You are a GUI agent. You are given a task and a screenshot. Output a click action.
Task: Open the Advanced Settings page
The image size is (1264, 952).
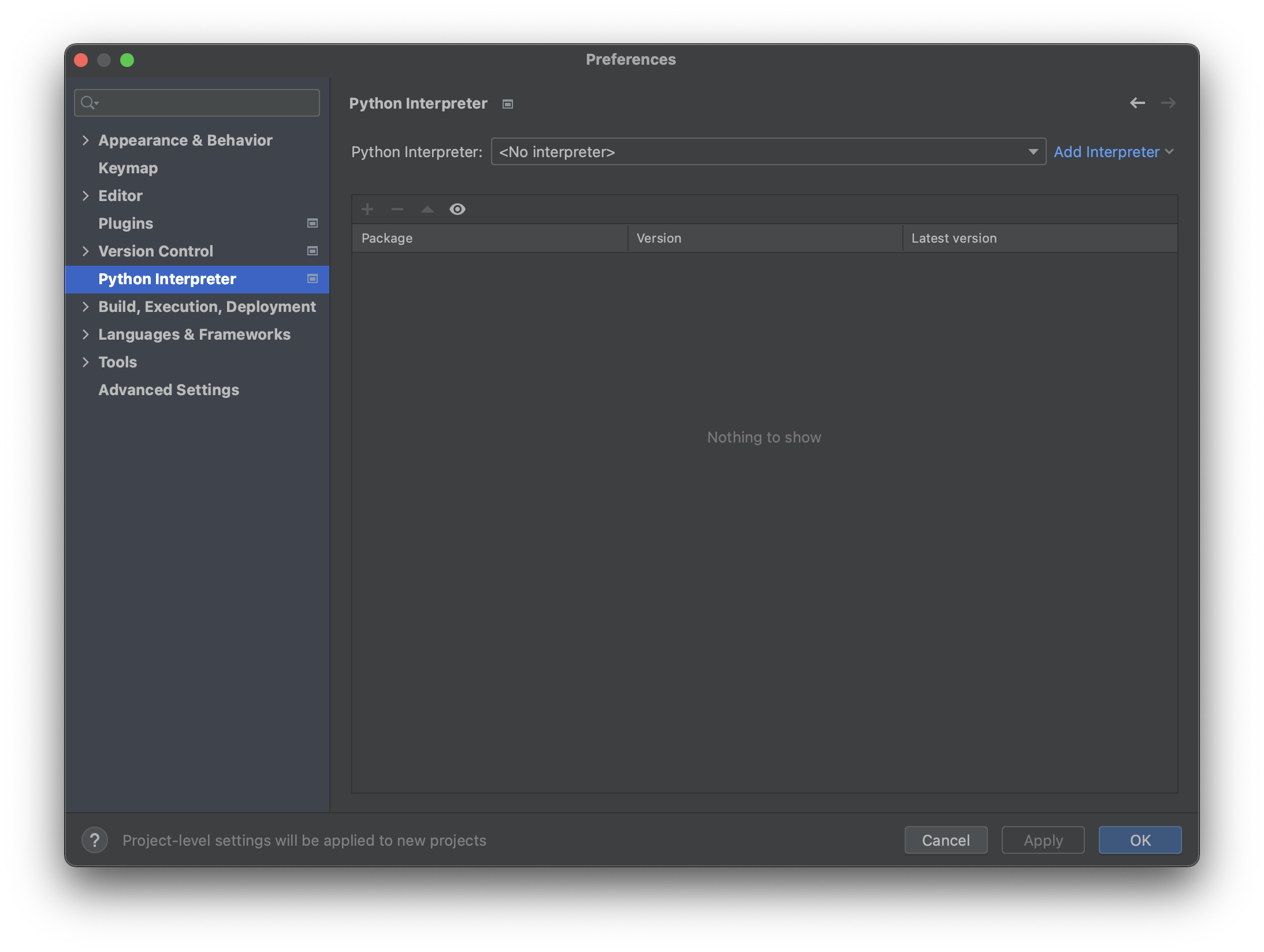(168, 389)
